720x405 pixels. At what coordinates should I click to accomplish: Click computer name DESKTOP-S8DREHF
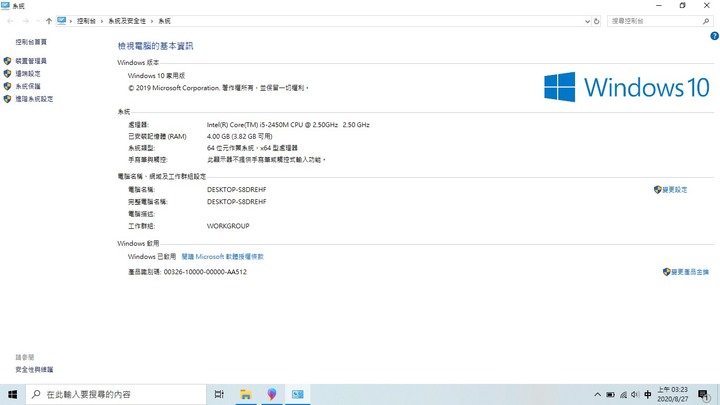pyautogui.click(x=236, y=190)
